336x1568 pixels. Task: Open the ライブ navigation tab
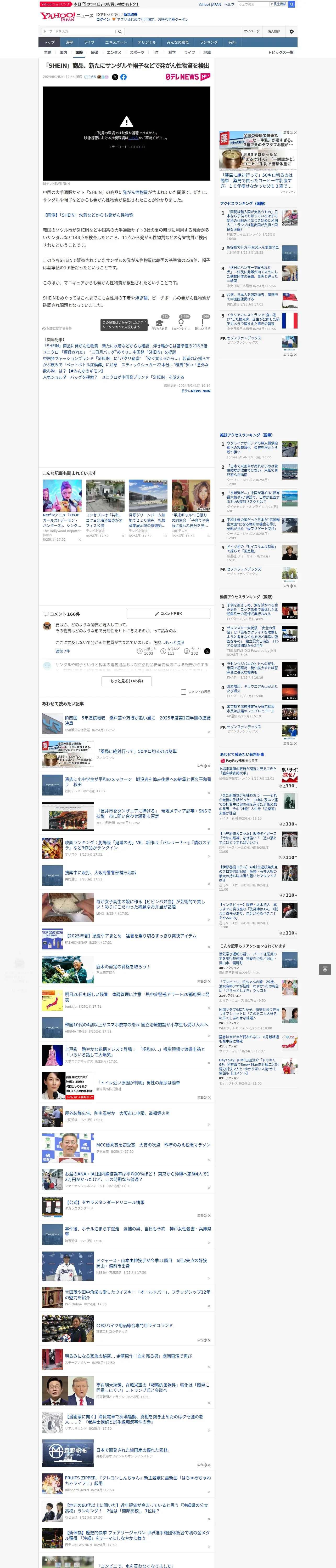click(x=89, y=43)
